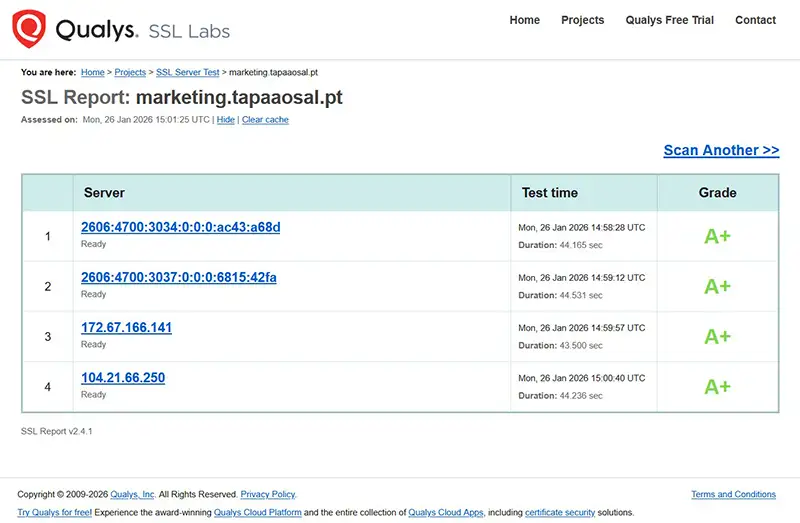Open the Qualys, Inc. footer link
This screenshot has width=800, height=523.
[x=133, y=494]
